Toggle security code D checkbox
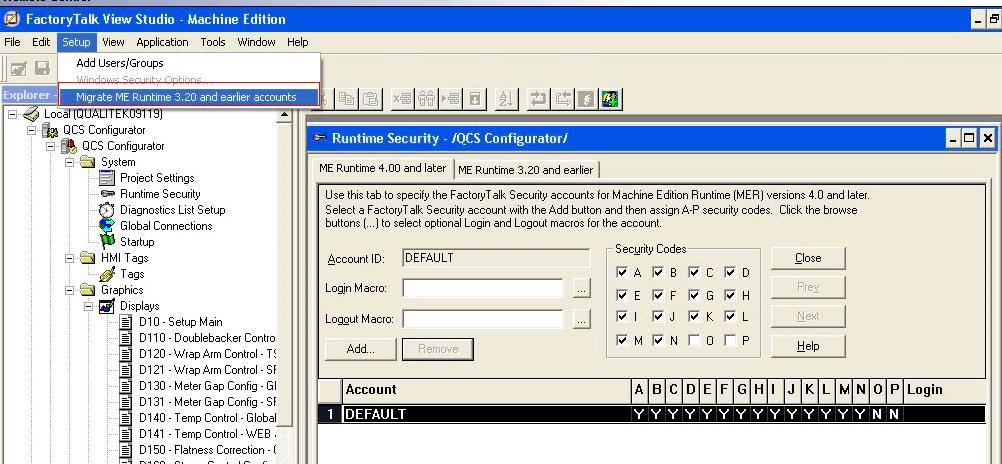The height and width of the screenshot is (464, 1002). (x=730, y=272)
